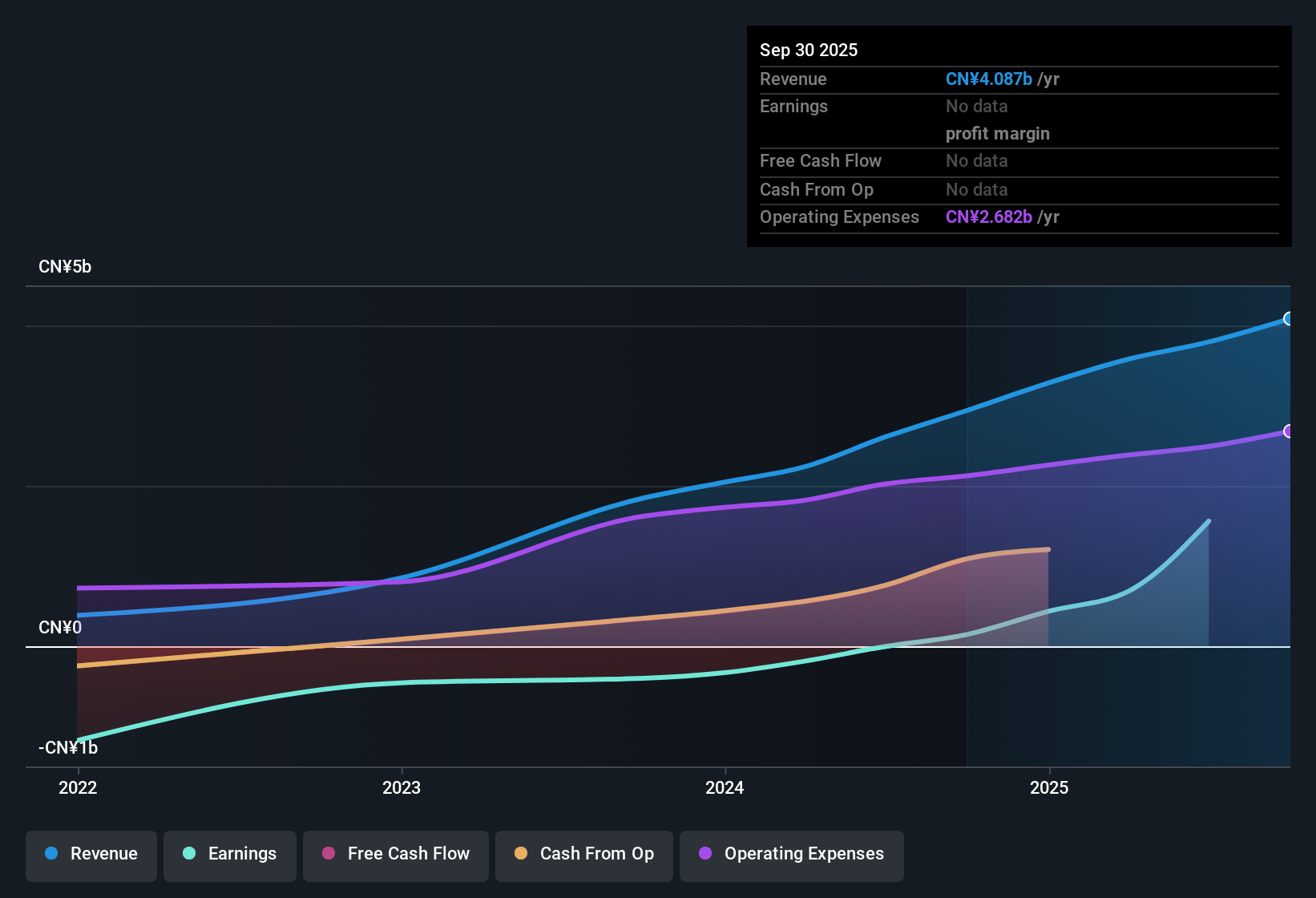Click the Operating Expenses endpoint circle
This screenshot has height=898, width=1316.
coord(1288,432)
